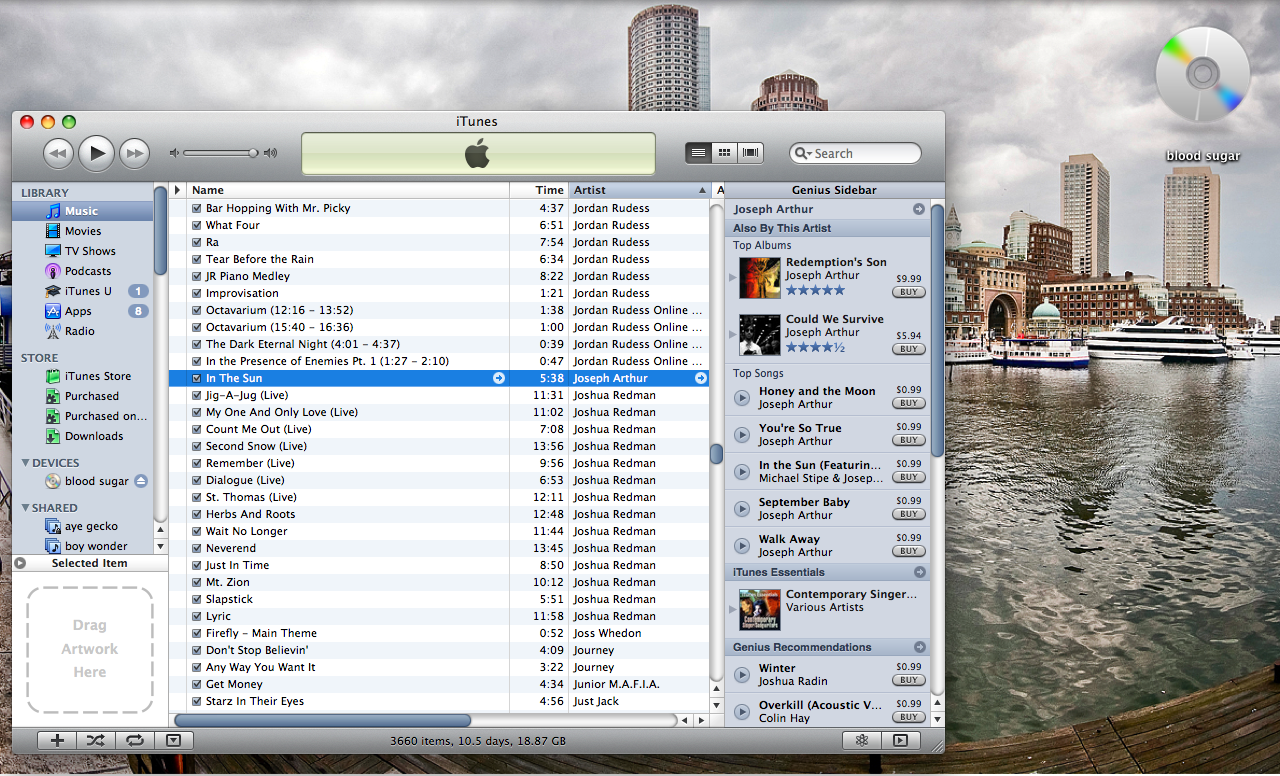This screenshot has height=776, width=1280.
Task: Open iTunes Store from the sidebar
Action: pos(97,376)
